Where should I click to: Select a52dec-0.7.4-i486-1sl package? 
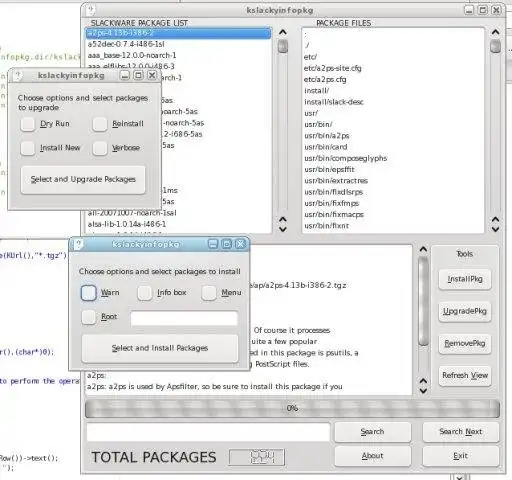[126, 44]
